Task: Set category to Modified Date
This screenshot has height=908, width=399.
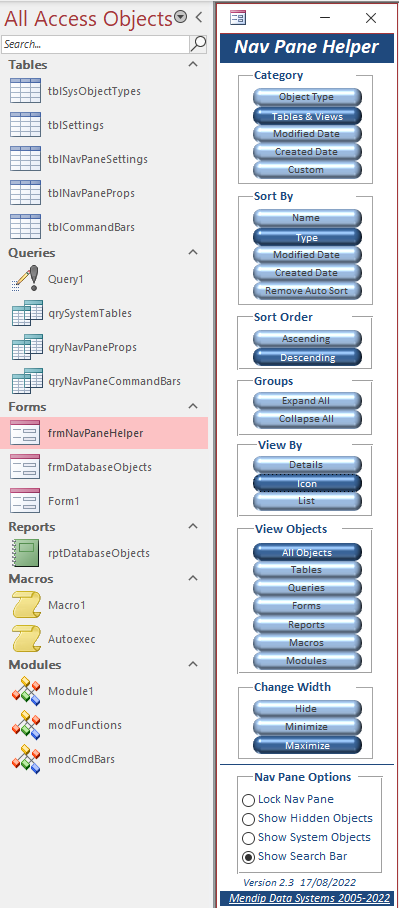Action: [307, 134]
